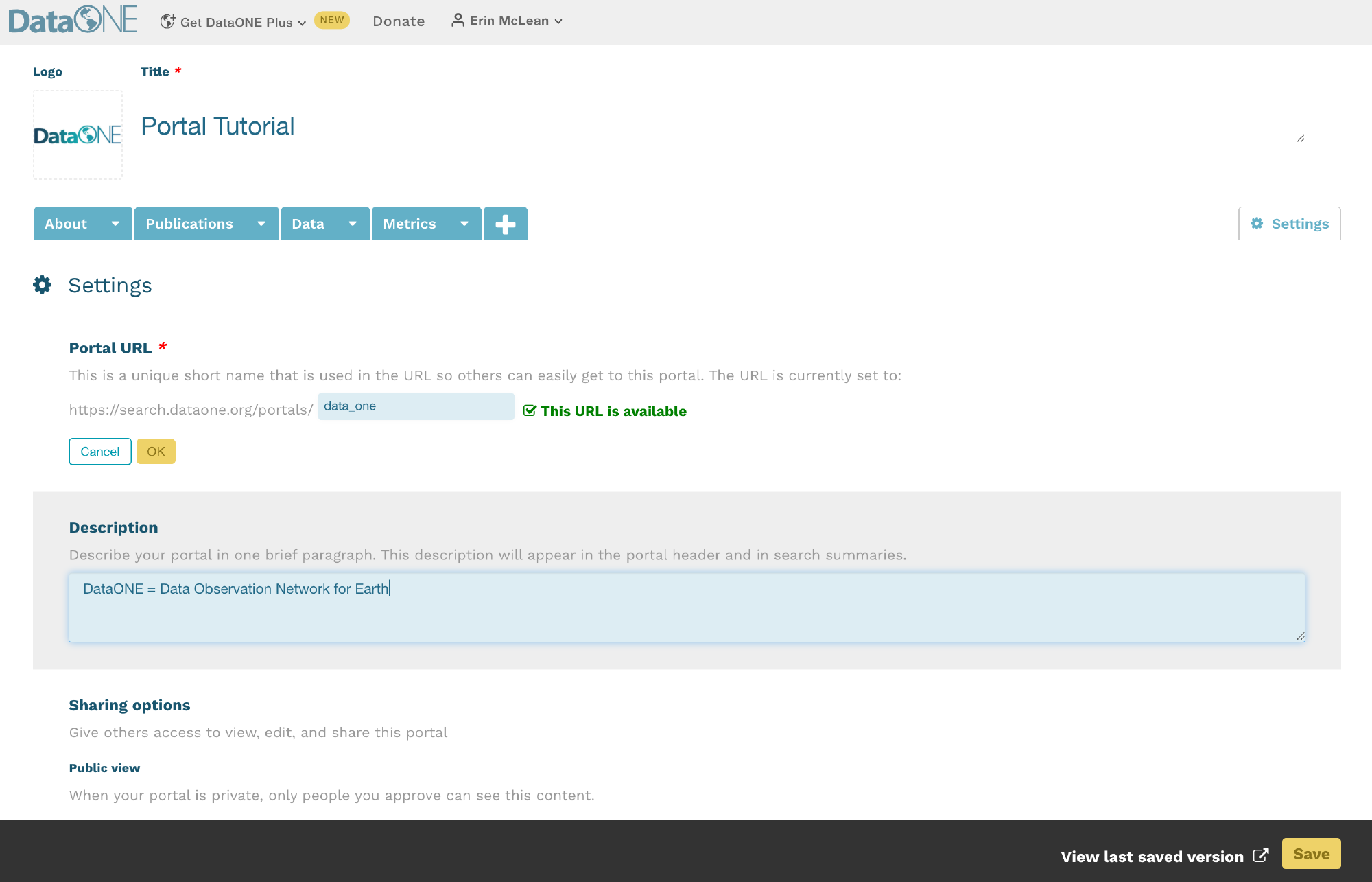Screen dimensions: 1372x882
Task: Open the Data tab dropdown arrow
Action: tap(353, 224)
